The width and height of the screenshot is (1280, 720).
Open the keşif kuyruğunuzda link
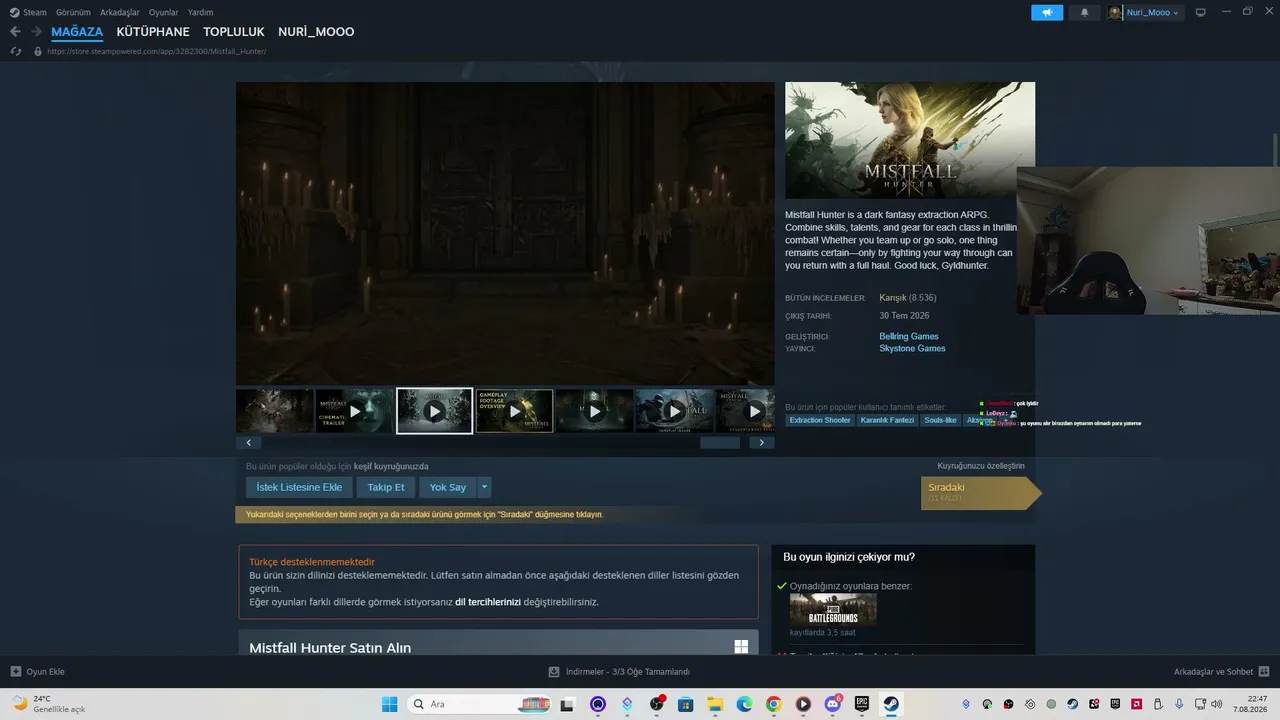coord(391,466)
